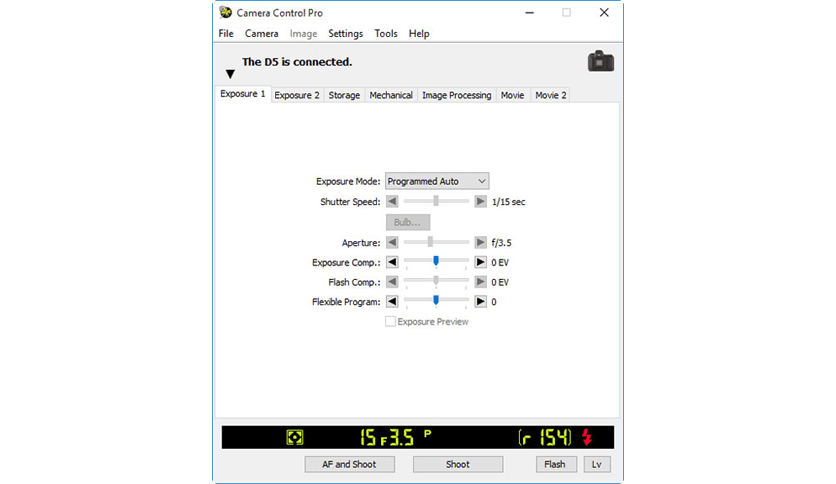Image resolution: width=836 pixels, height=484 pixels.
Task: Click the Flash Comp. slider handle
Action: coord(436,280)
